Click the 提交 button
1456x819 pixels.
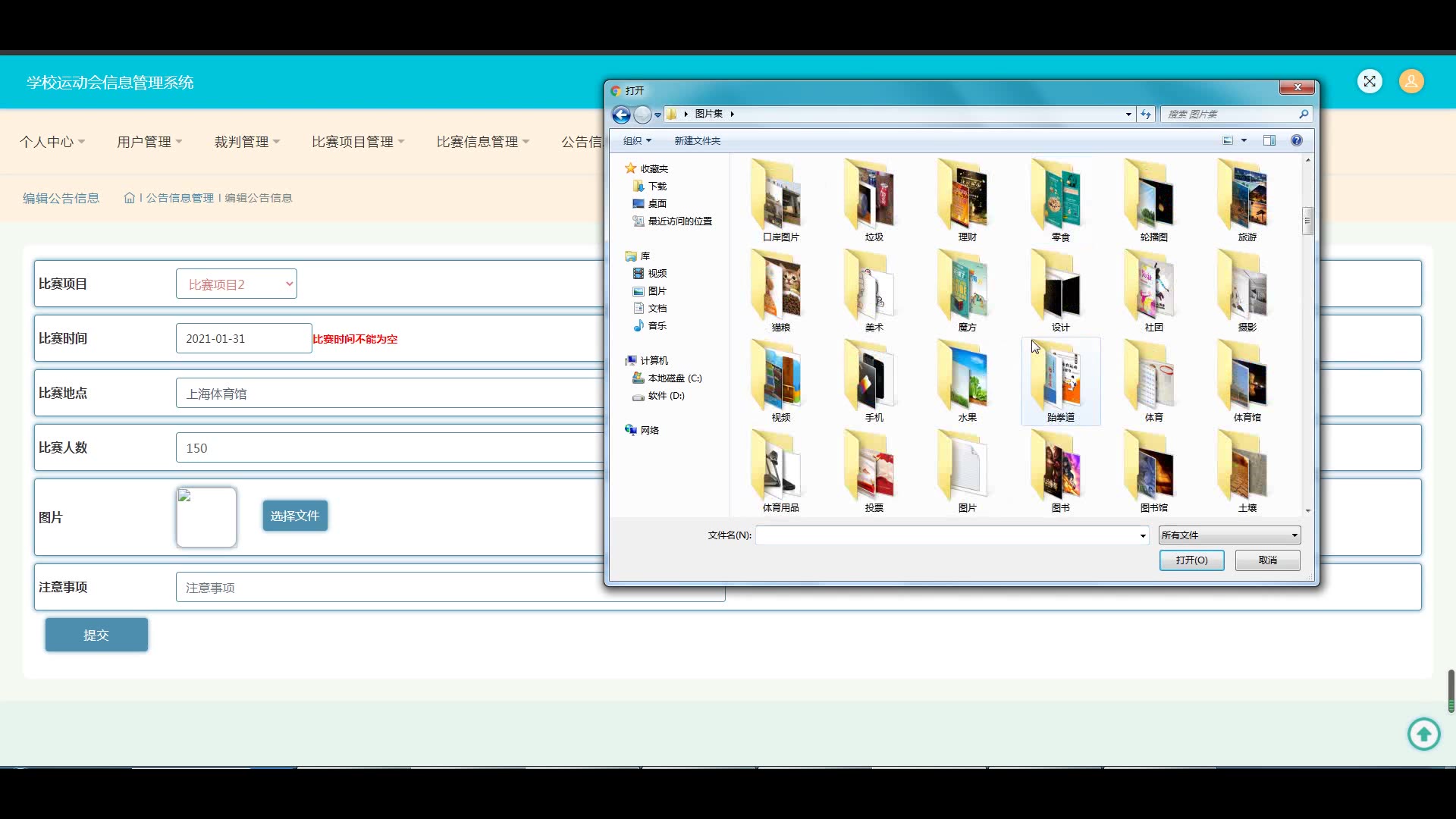click(x=96, y=635)
